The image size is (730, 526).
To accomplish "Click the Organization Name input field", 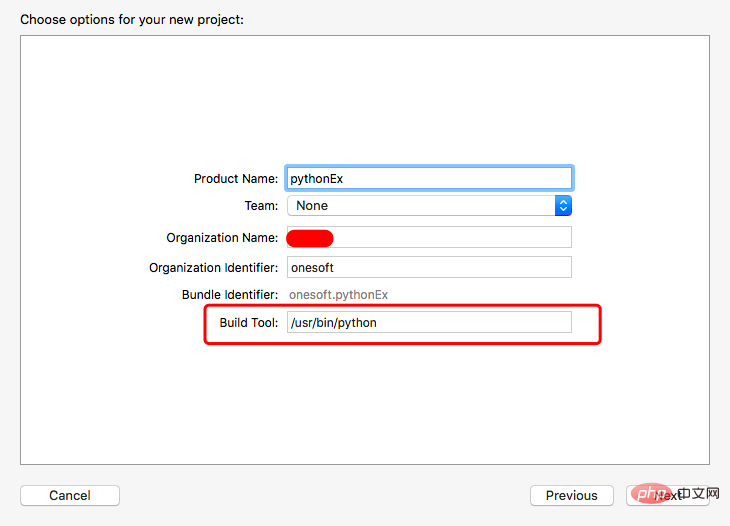I will pyautogui.click(x=450, y=237).
